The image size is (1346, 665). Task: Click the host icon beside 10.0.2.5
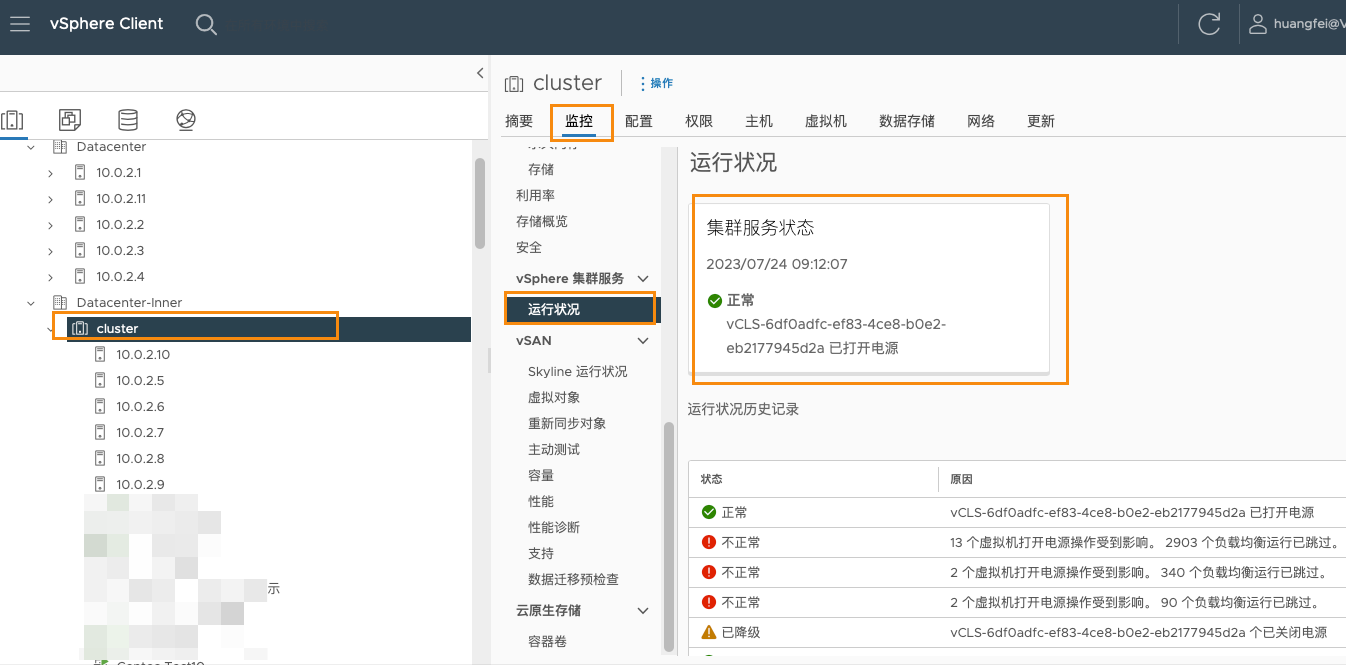[x=100, y=381]
